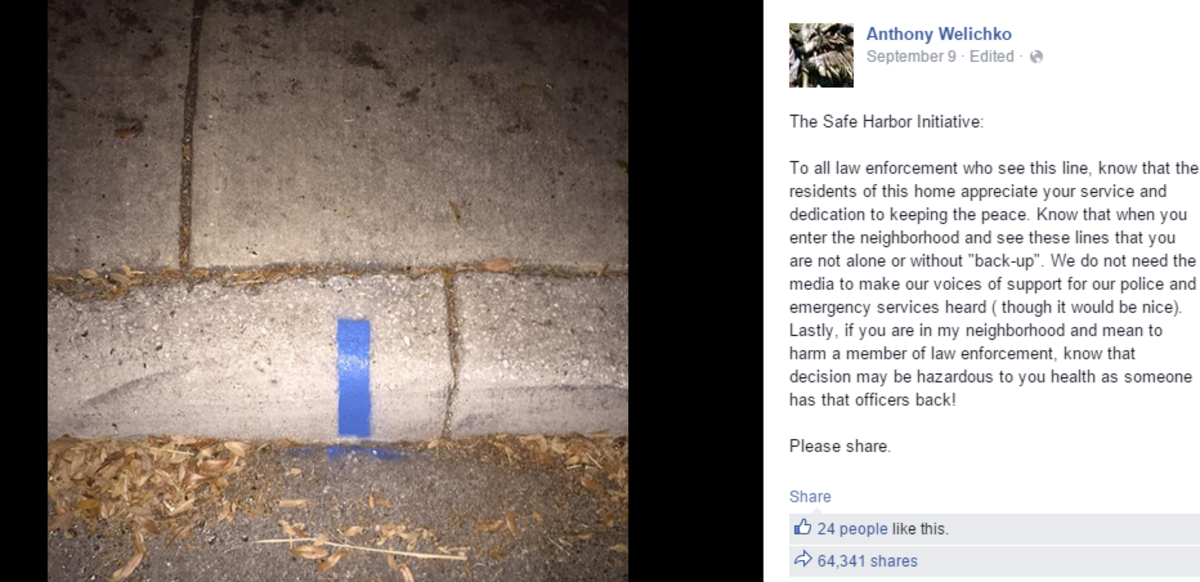Visit Anthony Welichko's profile name link
The width and height of the screenshot is (1200, 582).
coord(939,34)
